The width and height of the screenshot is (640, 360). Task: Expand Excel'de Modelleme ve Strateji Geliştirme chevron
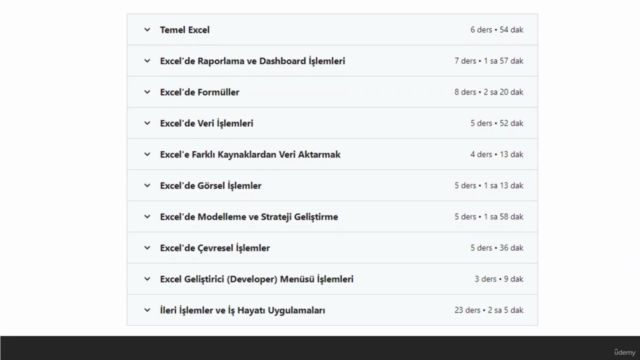[147, 217]
